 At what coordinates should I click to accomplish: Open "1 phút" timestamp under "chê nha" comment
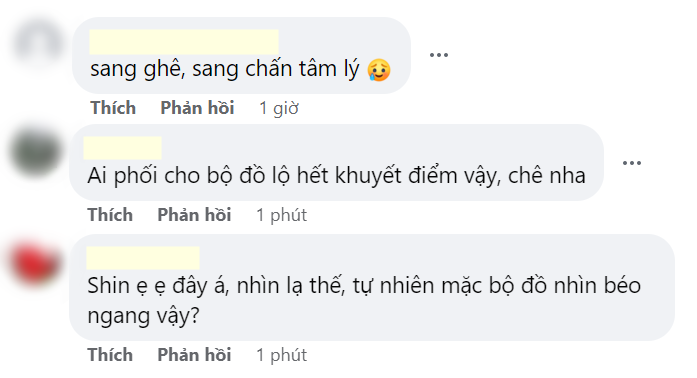(x=281, y=215)
